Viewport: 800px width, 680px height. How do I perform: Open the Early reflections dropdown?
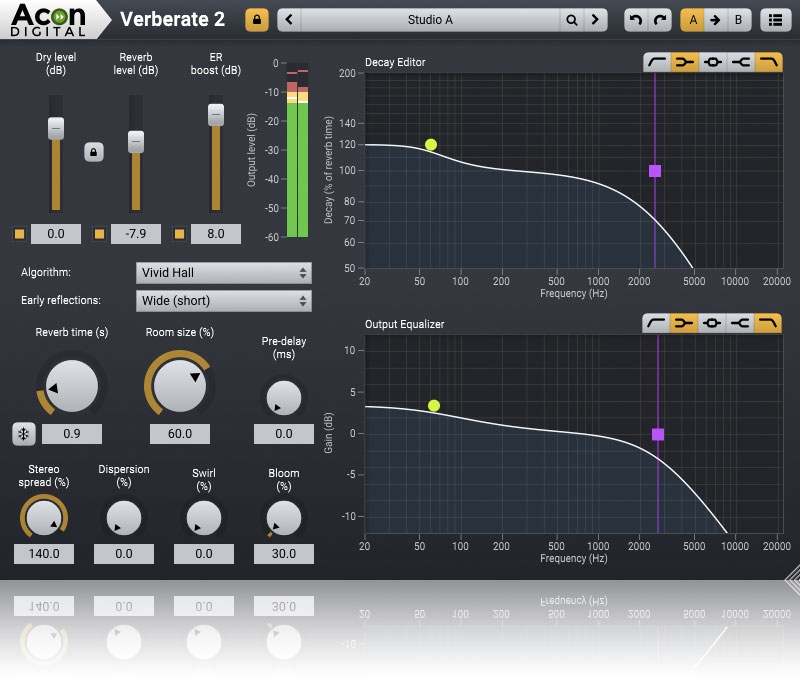pyautogui.click(x=223, y=300)
